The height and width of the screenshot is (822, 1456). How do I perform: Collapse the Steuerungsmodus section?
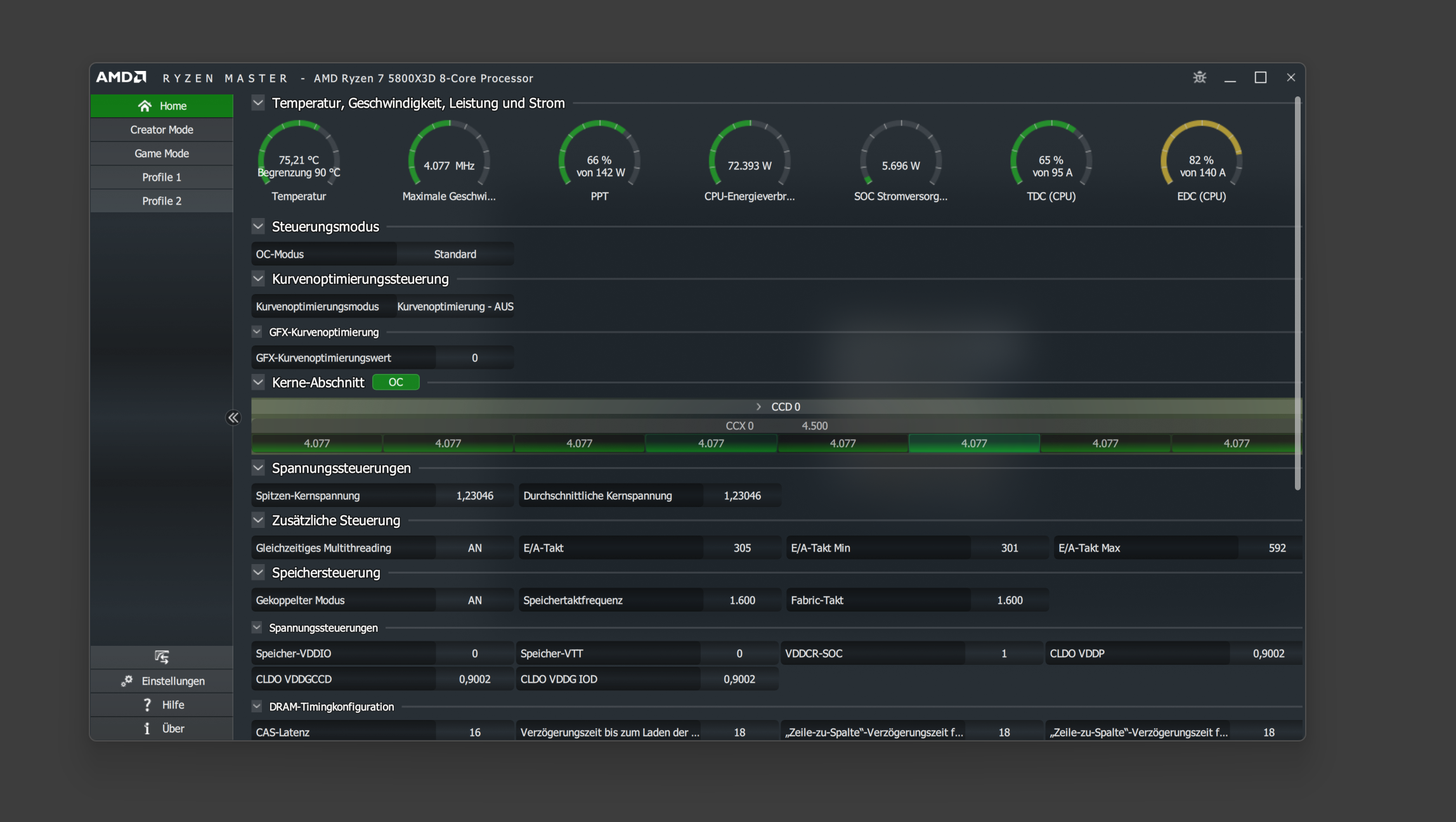[x=258, y=226]
